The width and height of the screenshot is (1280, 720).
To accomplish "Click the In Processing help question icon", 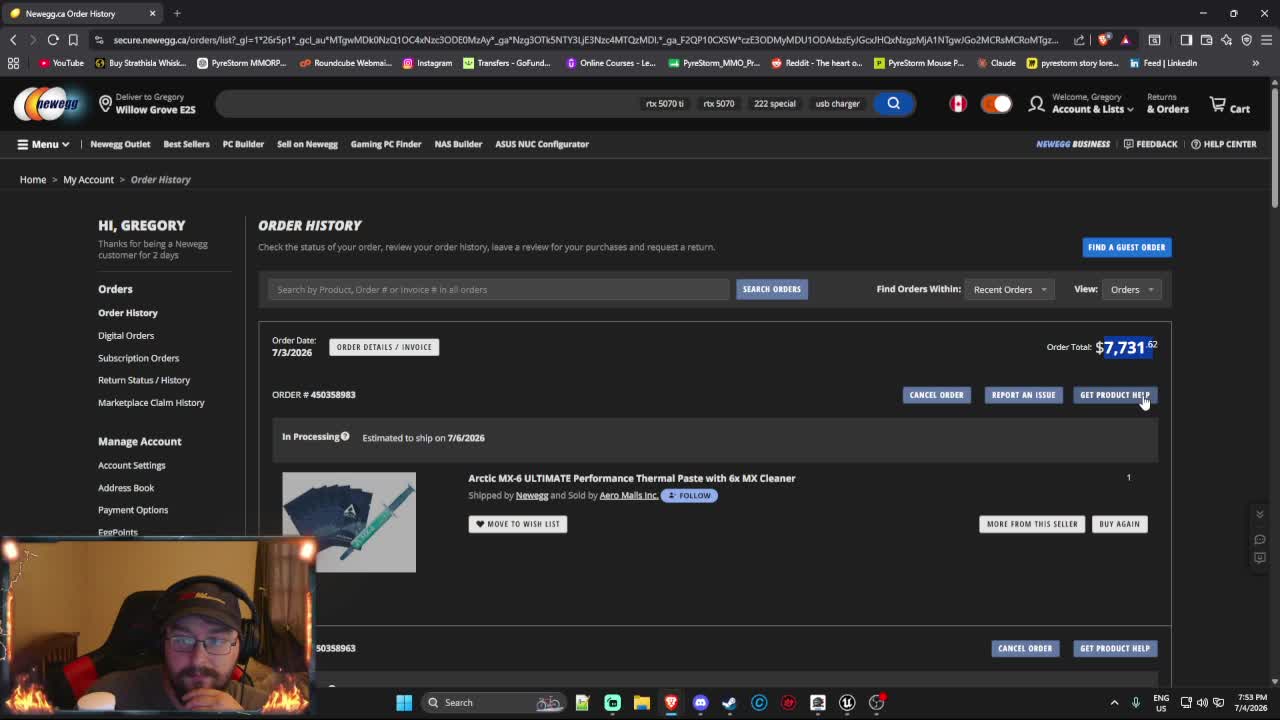I will pos(345,436).
